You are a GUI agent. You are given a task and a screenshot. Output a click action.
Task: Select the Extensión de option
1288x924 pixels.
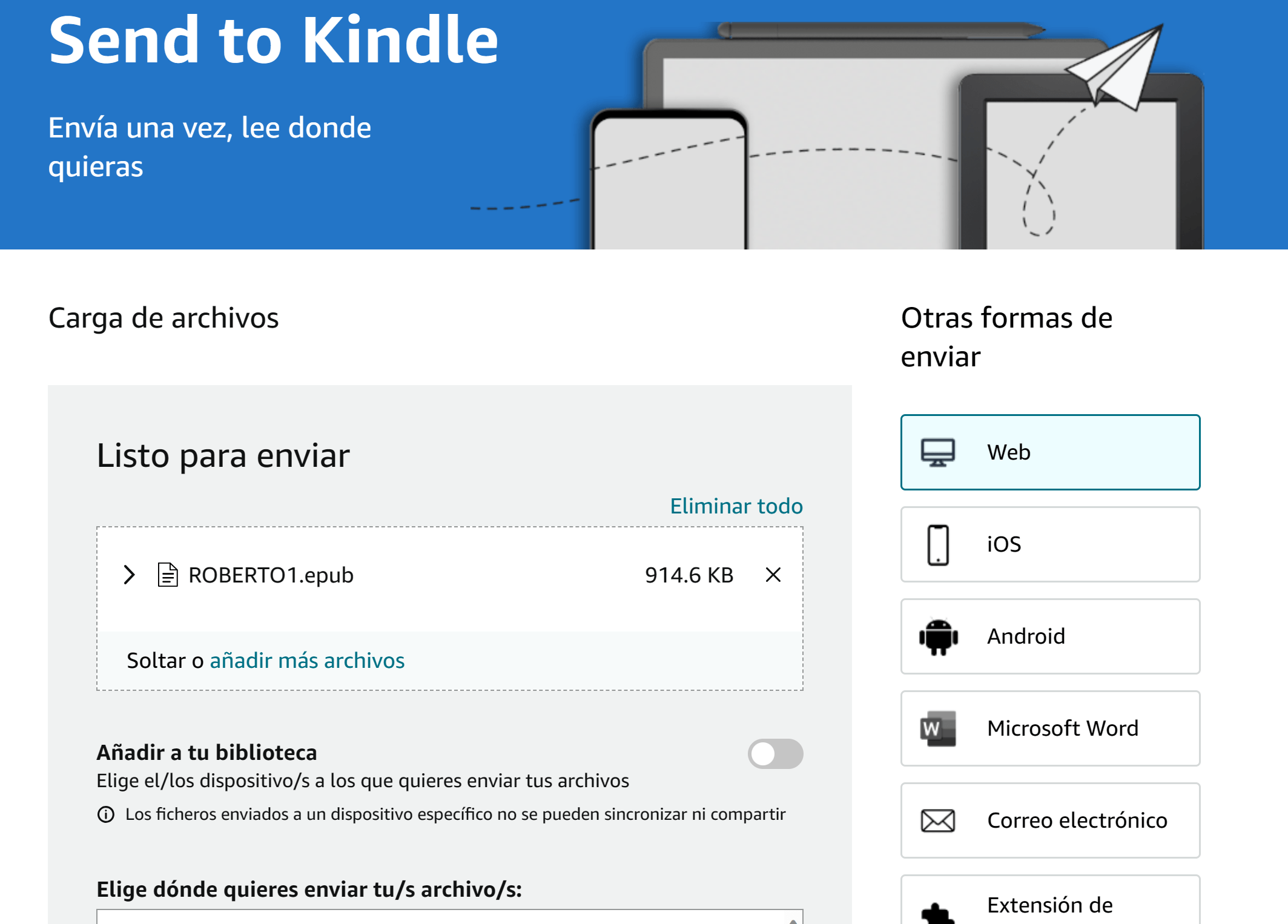click(1050, 900)
